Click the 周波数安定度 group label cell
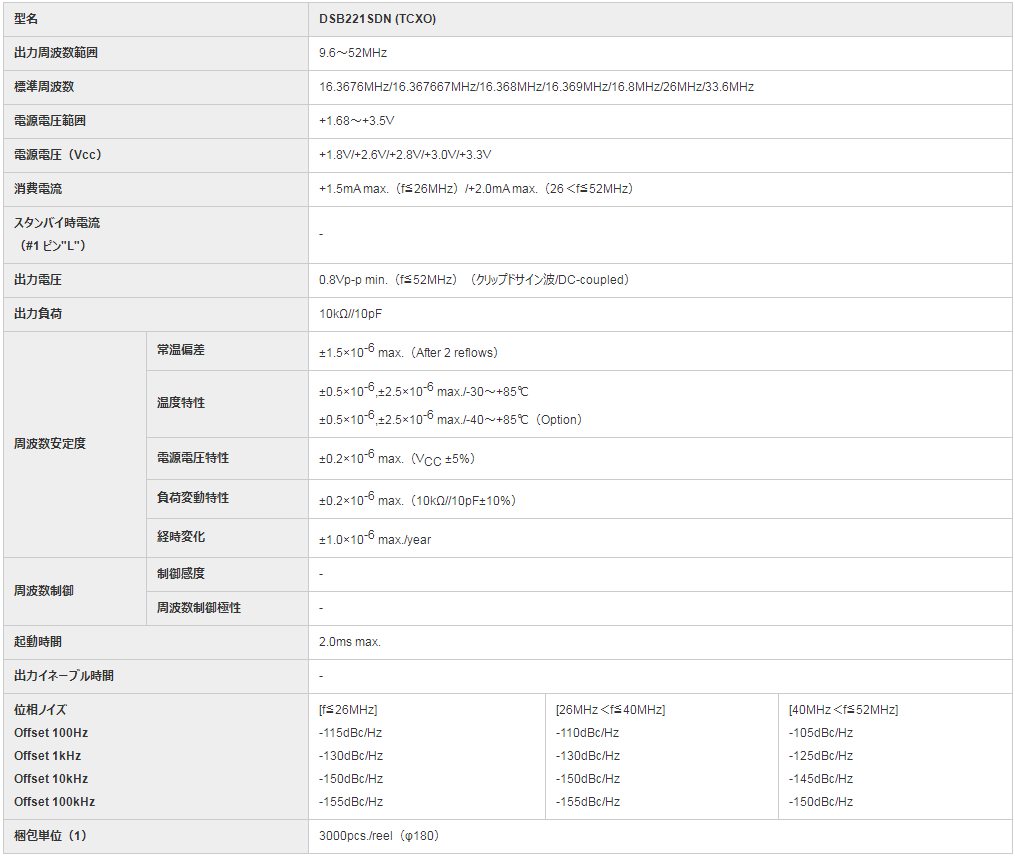The image size is (1015, 856). pos(50,443)
